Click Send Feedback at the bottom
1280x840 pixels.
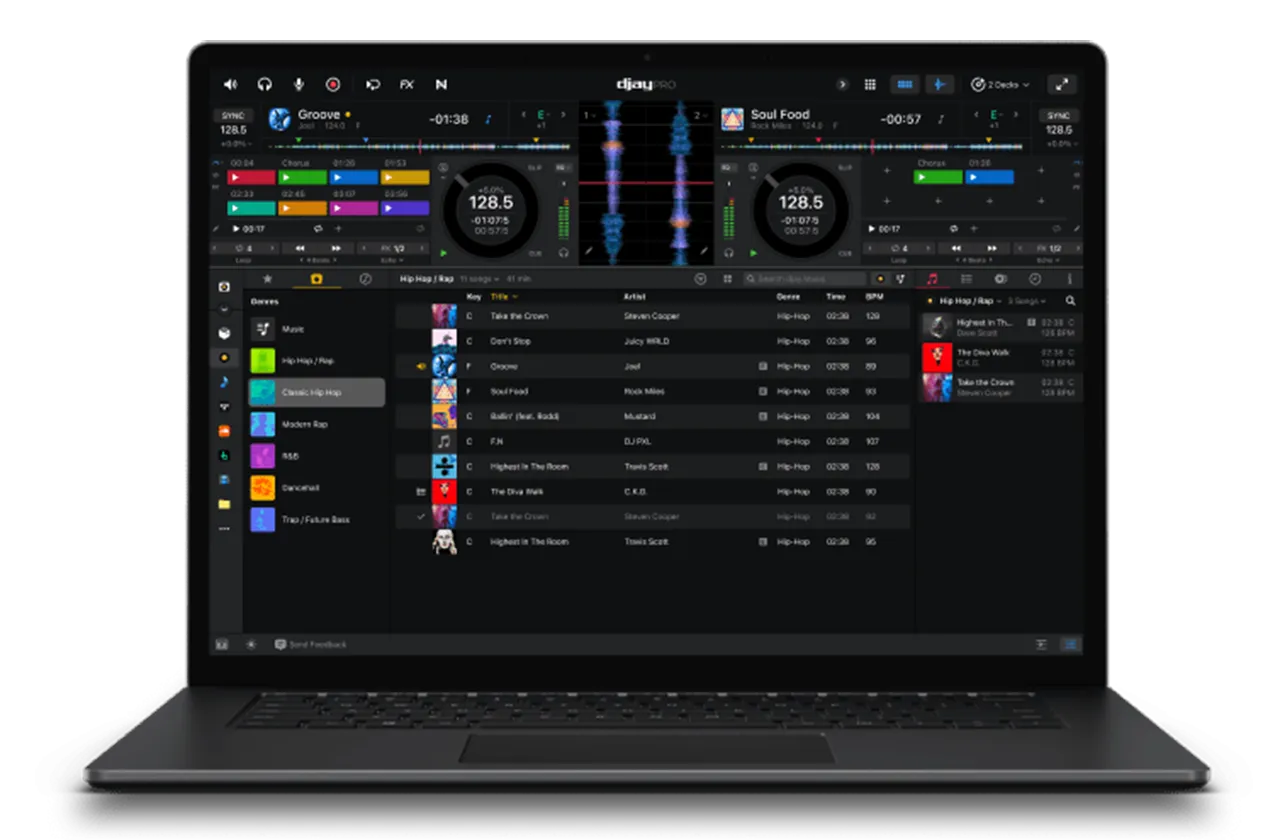[x=311, y=645]
